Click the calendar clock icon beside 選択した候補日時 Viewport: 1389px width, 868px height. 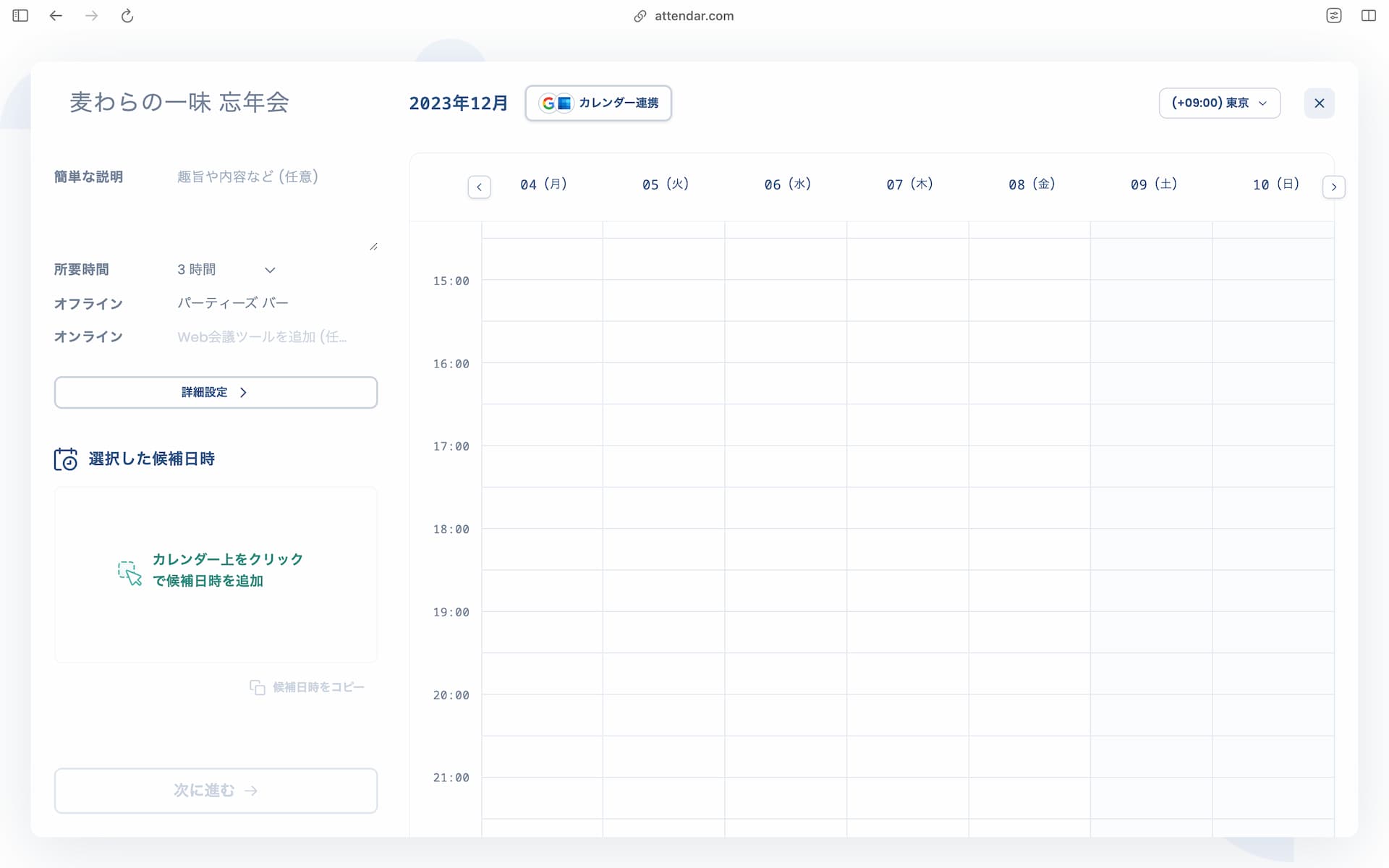pos(66,459)
